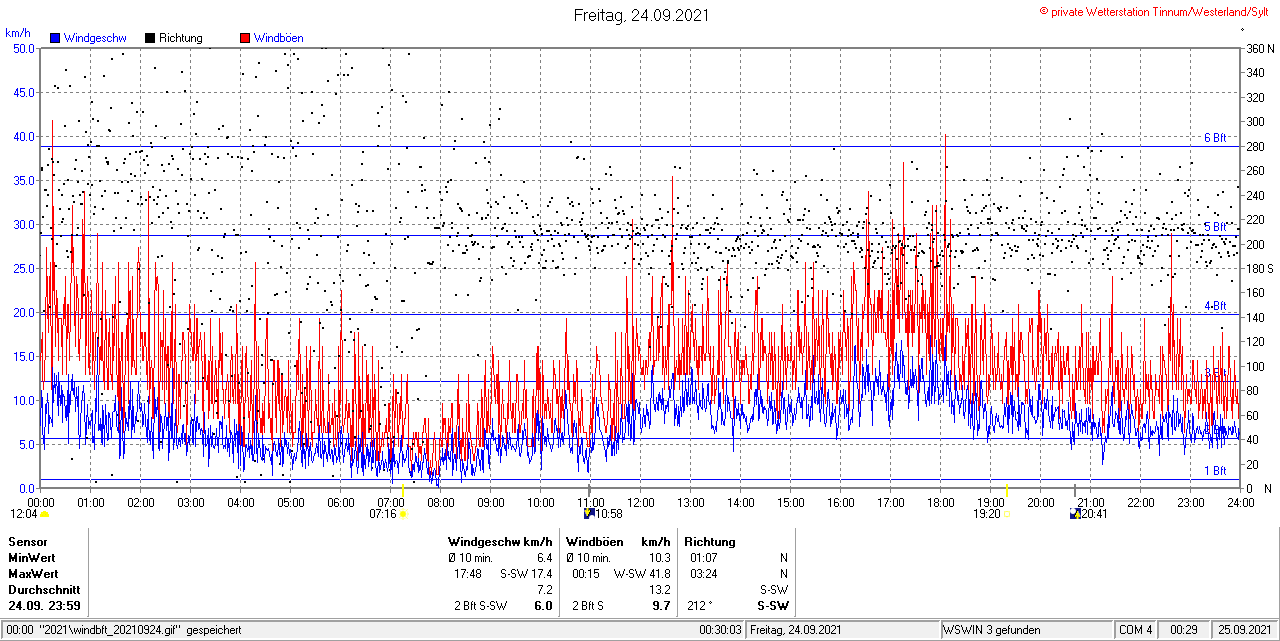The height and width of the screenshot is (641, 1280).
Task: Click the red Windböen legend swatch
Action: tap(245, 38)
